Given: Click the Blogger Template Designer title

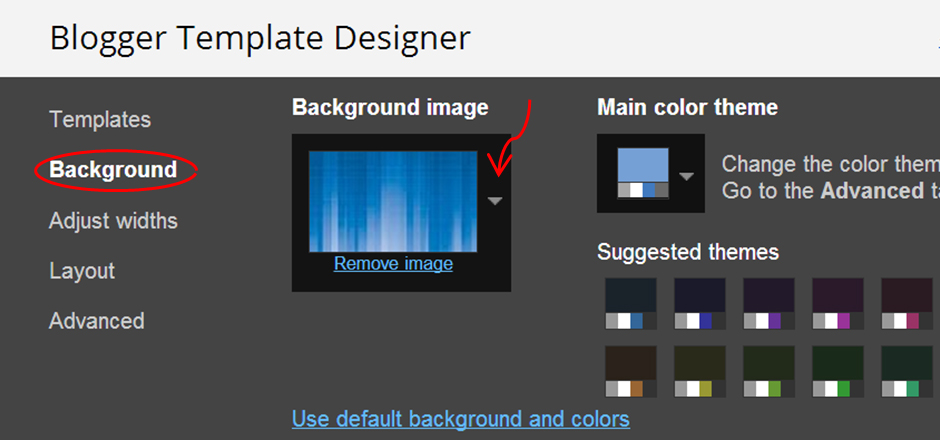Looking at the screenshot, I should 260,38.
